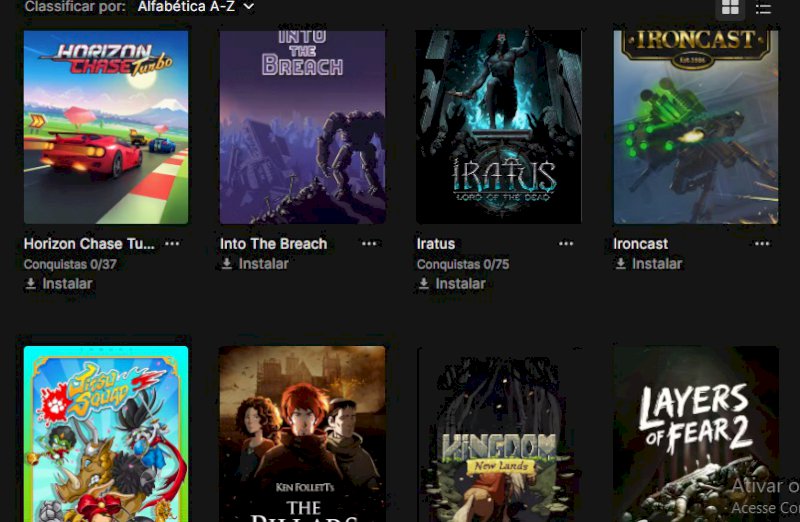Open the Into The Breach cover art
Viewport: 800px width, 522px height.
coord(302,127)
